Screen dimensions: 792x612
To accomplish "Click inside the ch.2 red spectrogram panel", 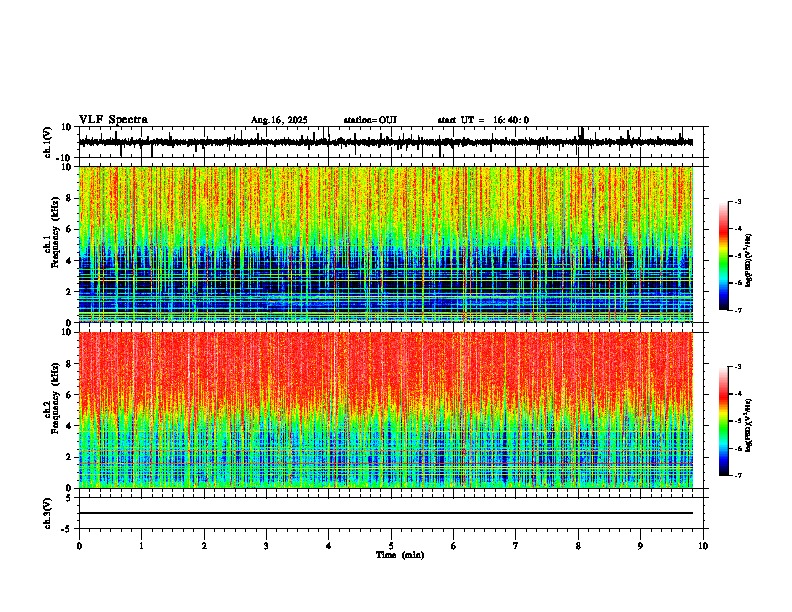I will (x=386, y=410).
